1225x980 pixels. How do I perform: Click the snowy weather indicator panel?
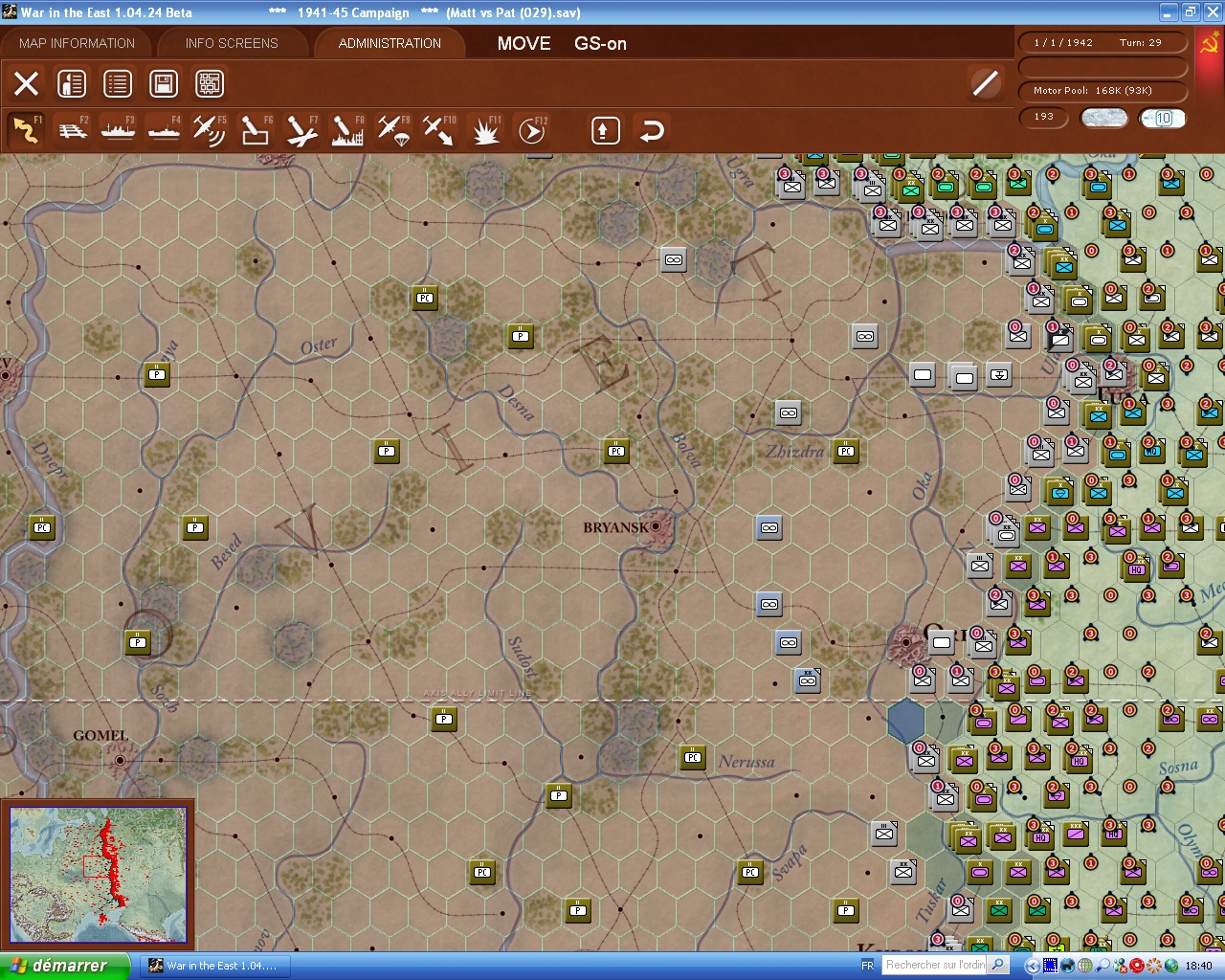tap(1104, 118)
